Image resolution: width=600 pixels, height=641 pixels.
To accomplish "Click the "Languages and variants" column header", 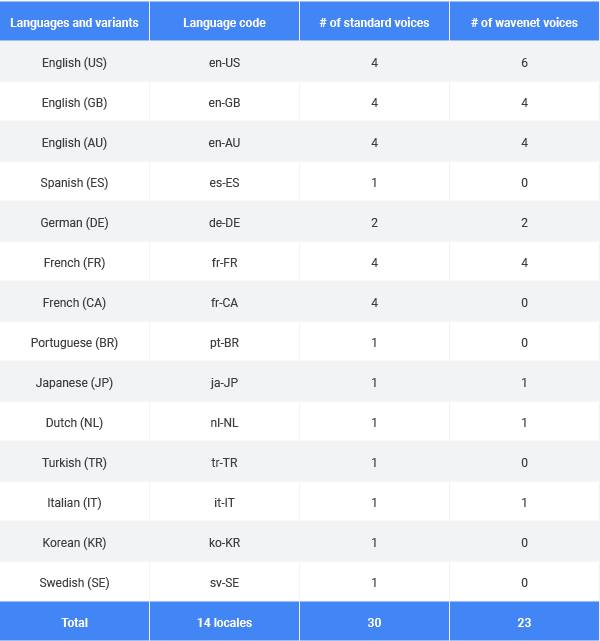I will tap(74, 22).
